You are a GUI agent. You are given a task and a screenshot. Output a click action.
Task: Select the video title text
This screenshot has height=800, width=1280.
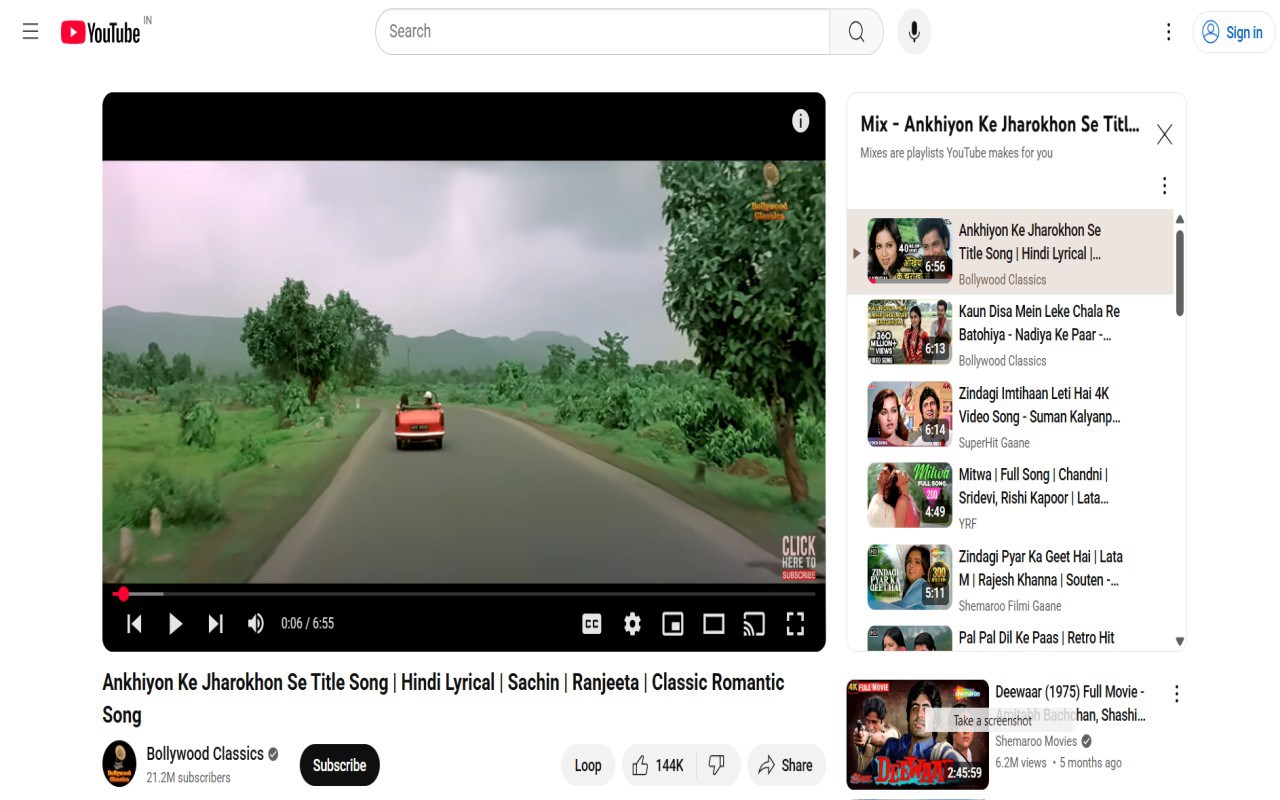pos(443,698)
